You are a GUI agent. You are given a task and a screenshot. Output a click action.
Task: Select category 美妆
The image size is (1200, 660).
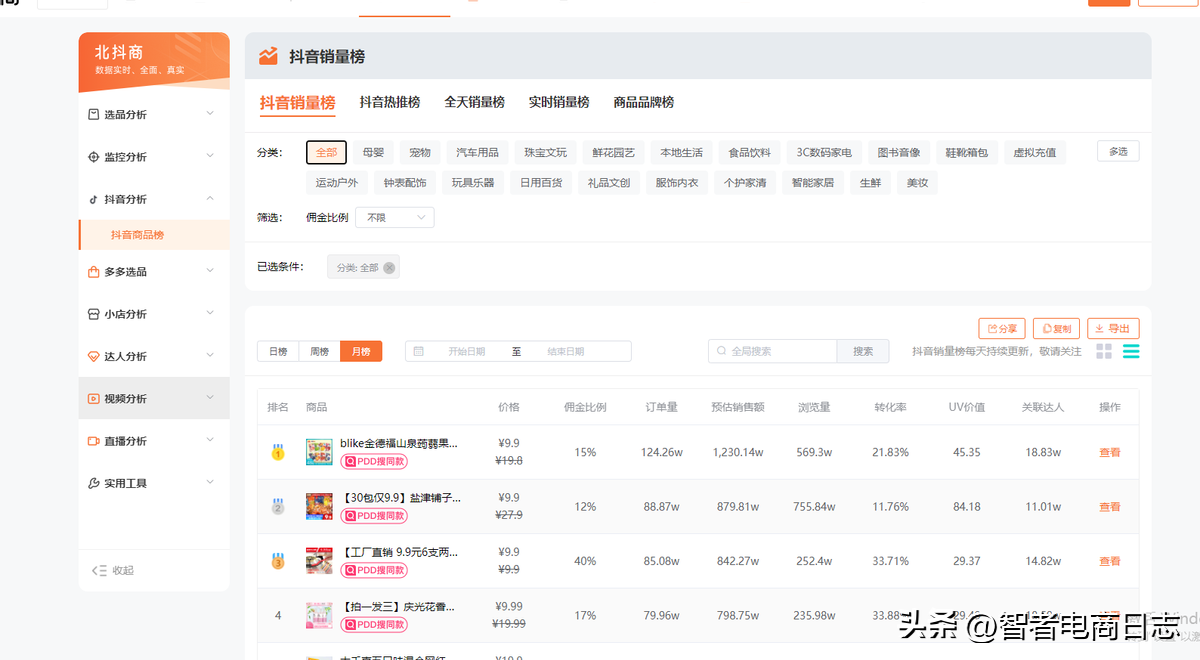pyautogui.click(x=917, y=183)
